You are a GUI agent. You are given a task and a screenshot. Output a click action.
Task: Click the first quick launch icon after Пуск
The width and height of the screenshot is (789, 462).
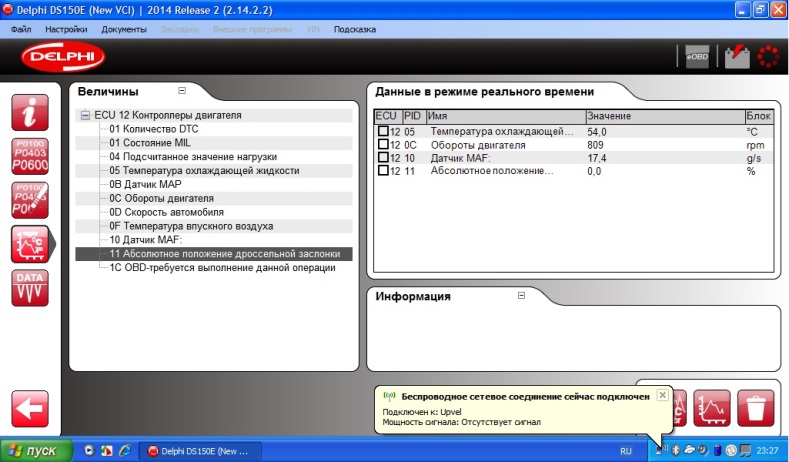89,450
